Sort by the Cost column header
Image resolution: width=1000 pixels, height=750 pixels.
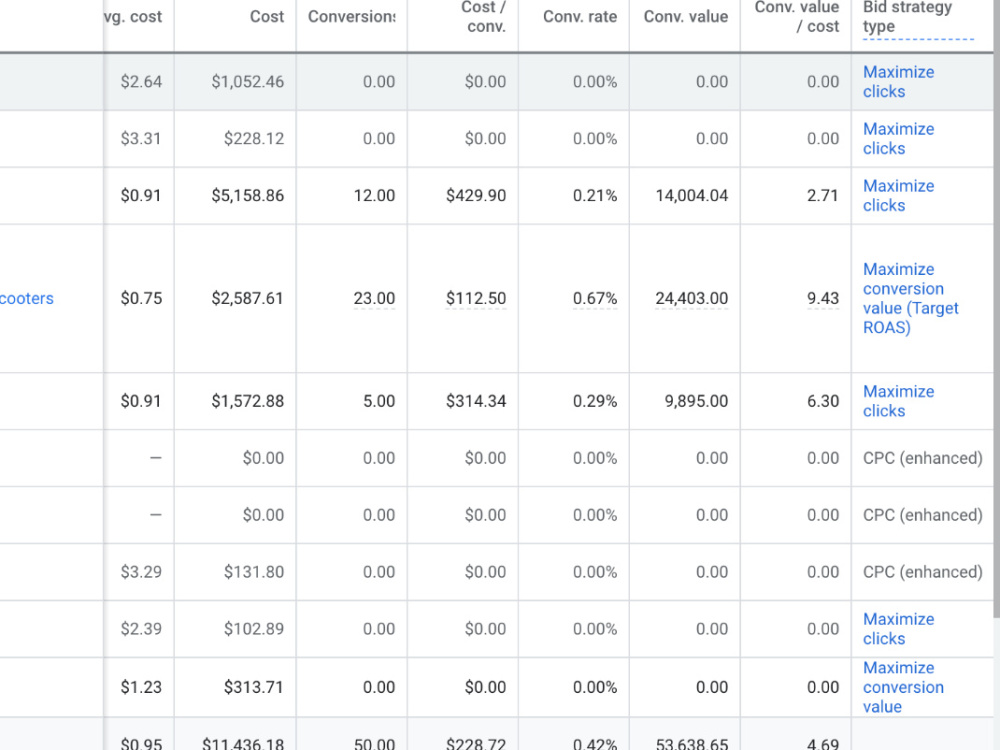click(267, 17)
